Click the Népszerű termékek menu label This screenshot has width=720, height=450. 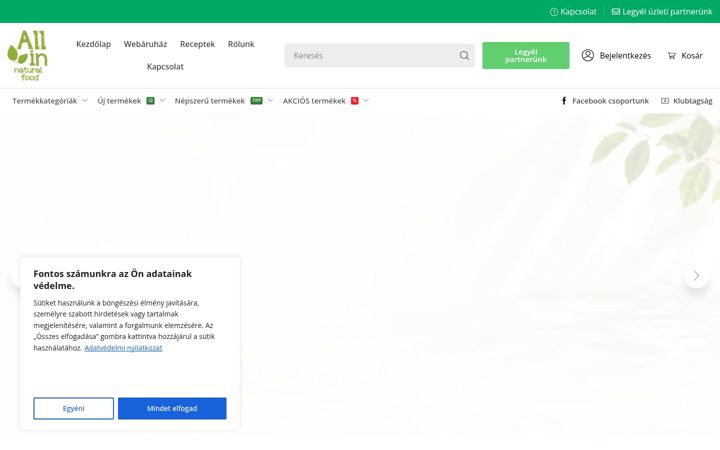click(x=209, y=101)
